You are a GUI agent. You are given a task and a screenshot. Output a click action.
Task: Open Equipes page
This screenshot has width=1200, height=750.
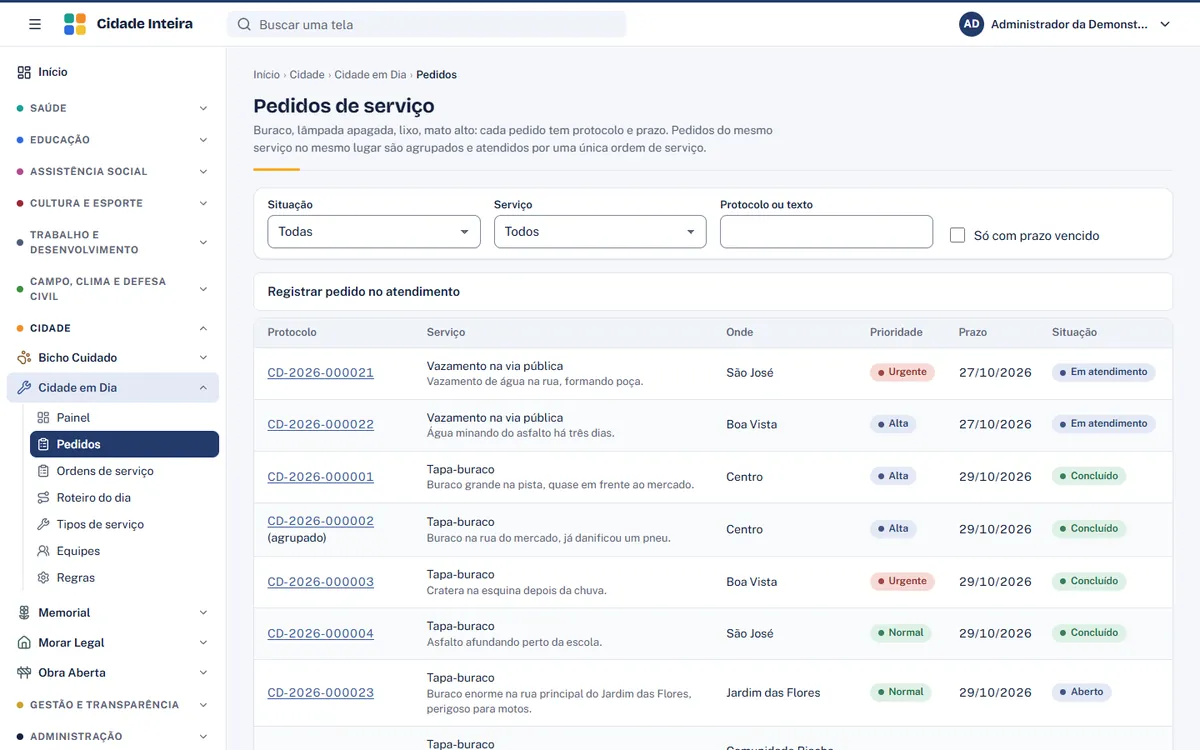click(x=124, y=551)
